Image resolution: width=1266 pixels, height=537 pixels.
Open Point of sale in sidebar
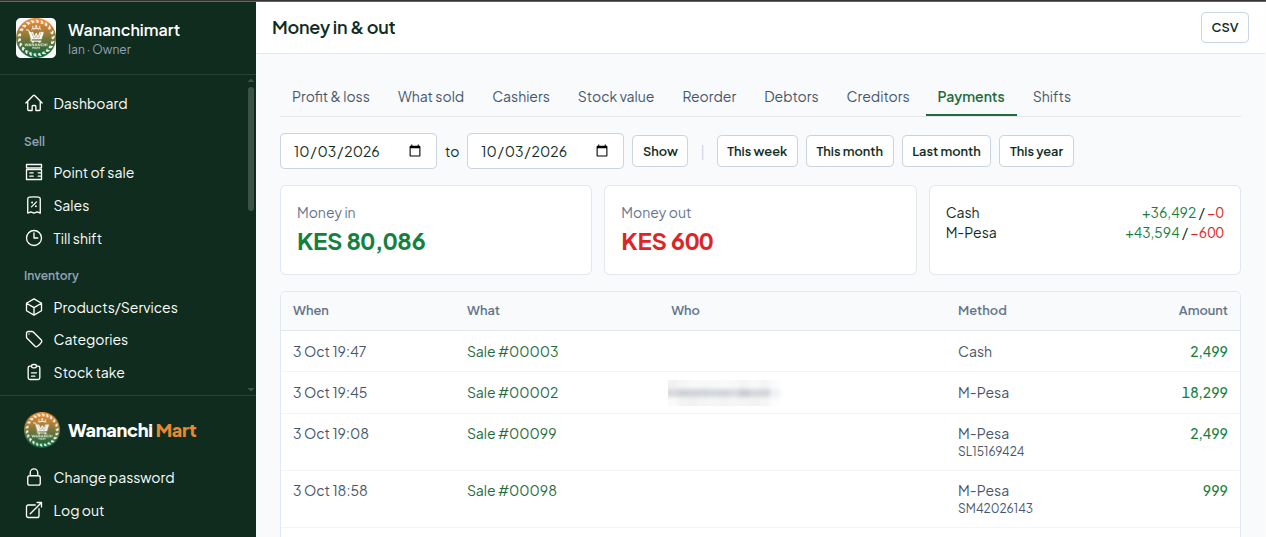pos(94,173)
